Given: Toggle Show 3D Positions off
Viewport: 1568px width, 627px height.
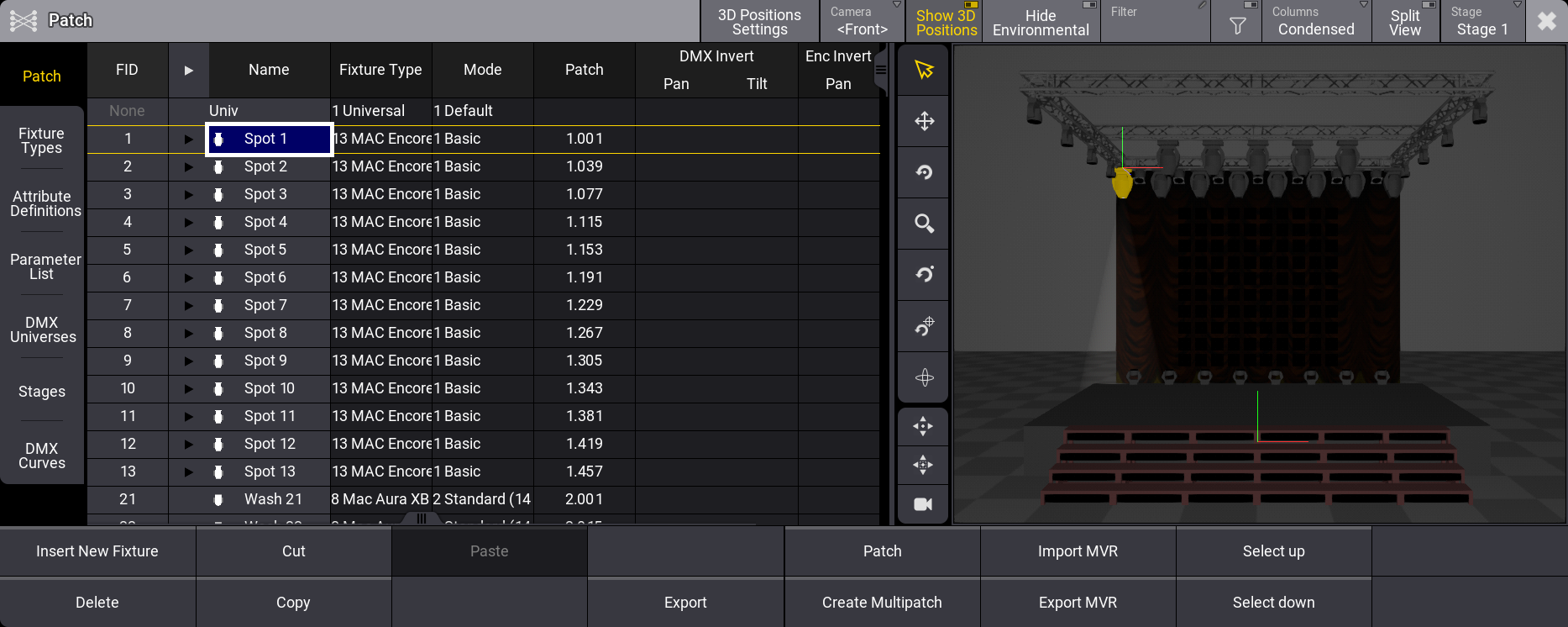Looking at the screenshot, I should pyautogui.click(x=946, y=22).
